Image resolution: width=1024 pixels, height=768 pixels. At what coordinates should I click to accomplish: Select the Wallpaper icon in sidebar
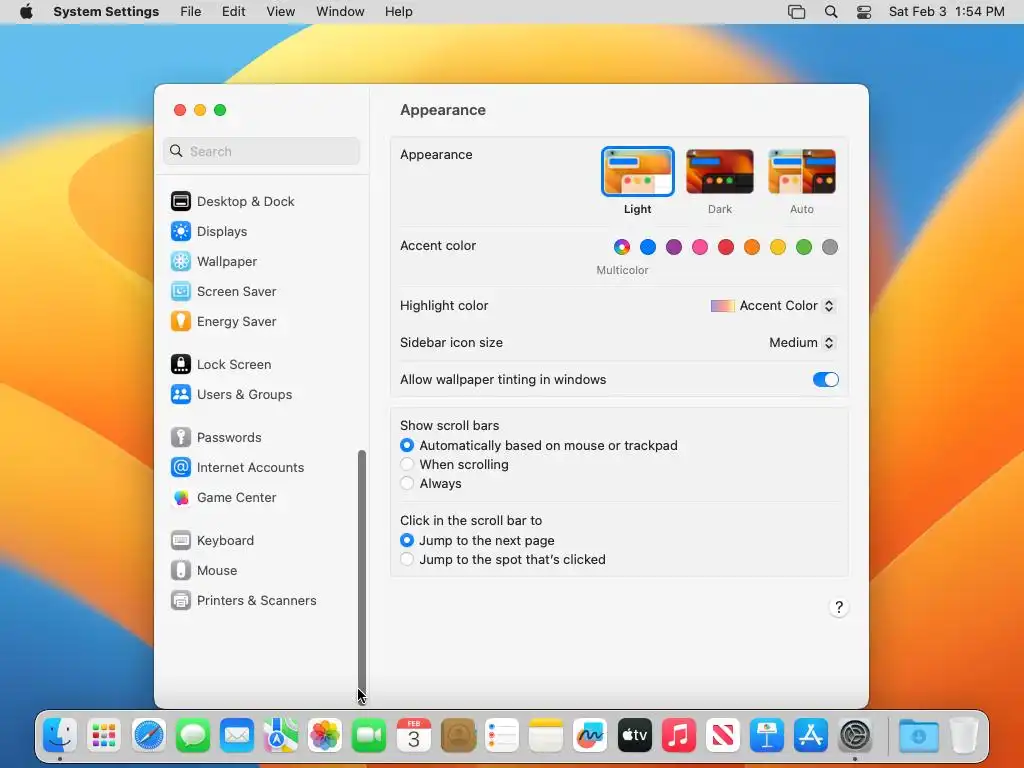click(181, 261)
